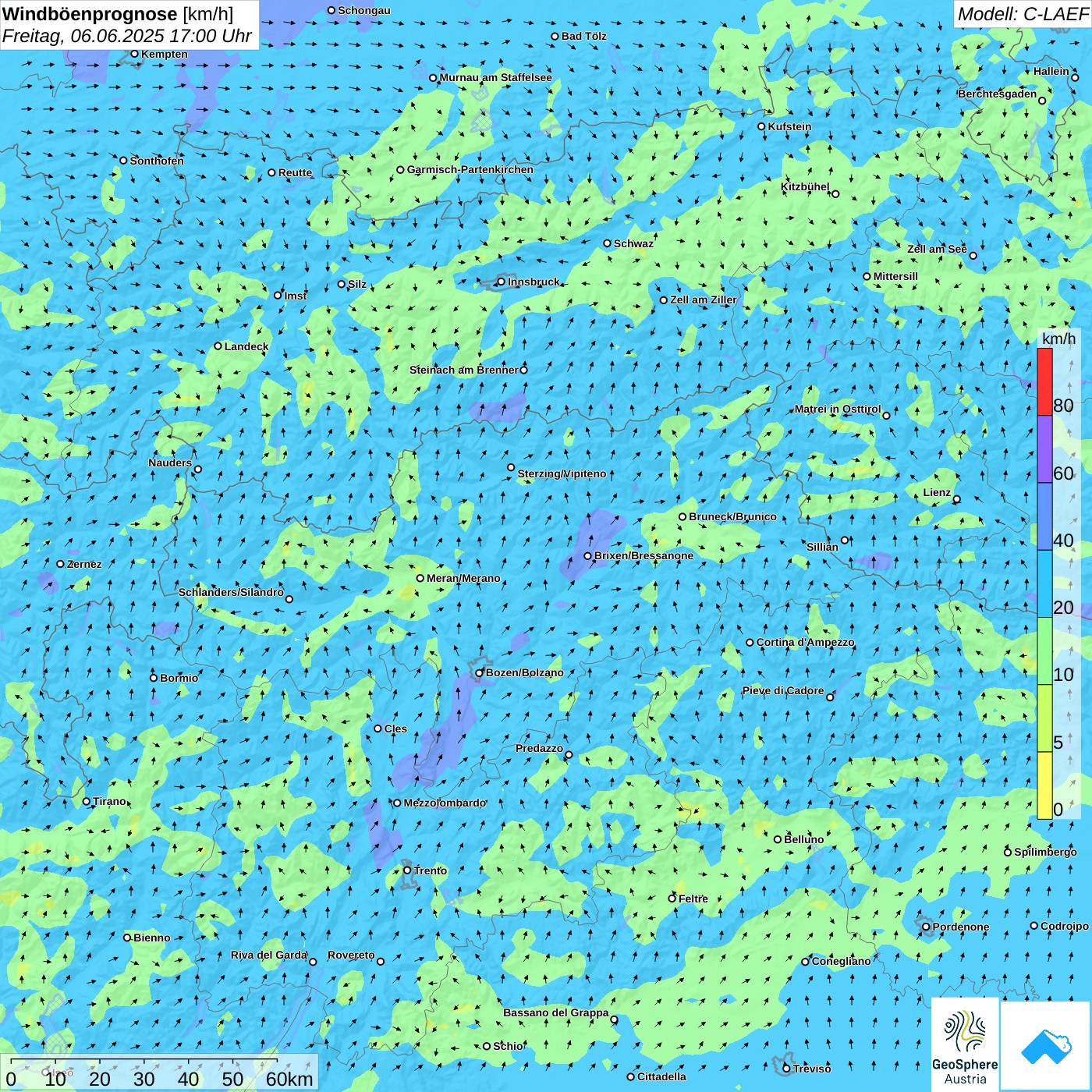Click the 'Lienz' label
This screenshot has width=1092, height=1092.
937,492
